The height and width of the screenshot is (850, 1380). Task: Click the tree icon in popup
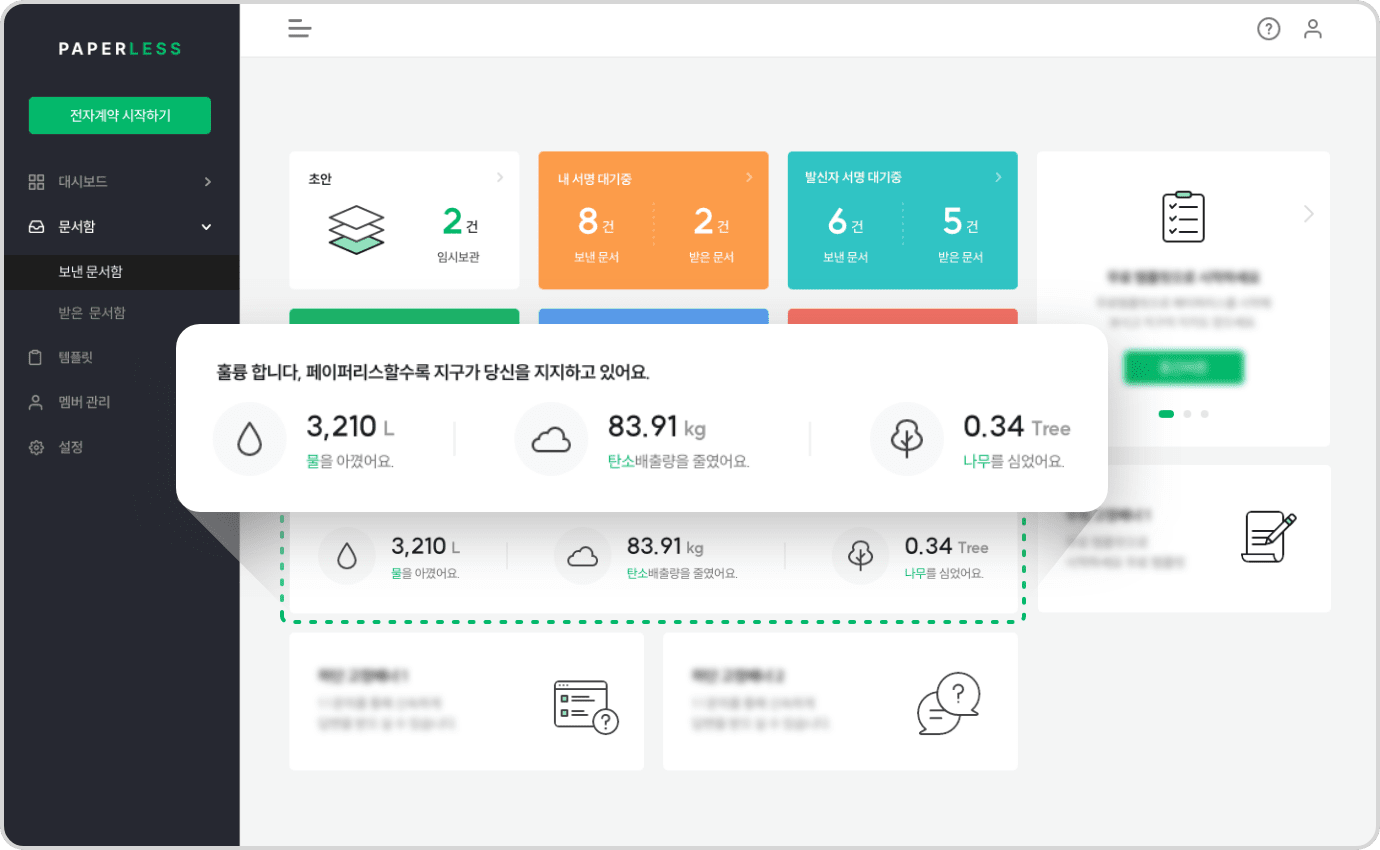click(x=906, y=439)
